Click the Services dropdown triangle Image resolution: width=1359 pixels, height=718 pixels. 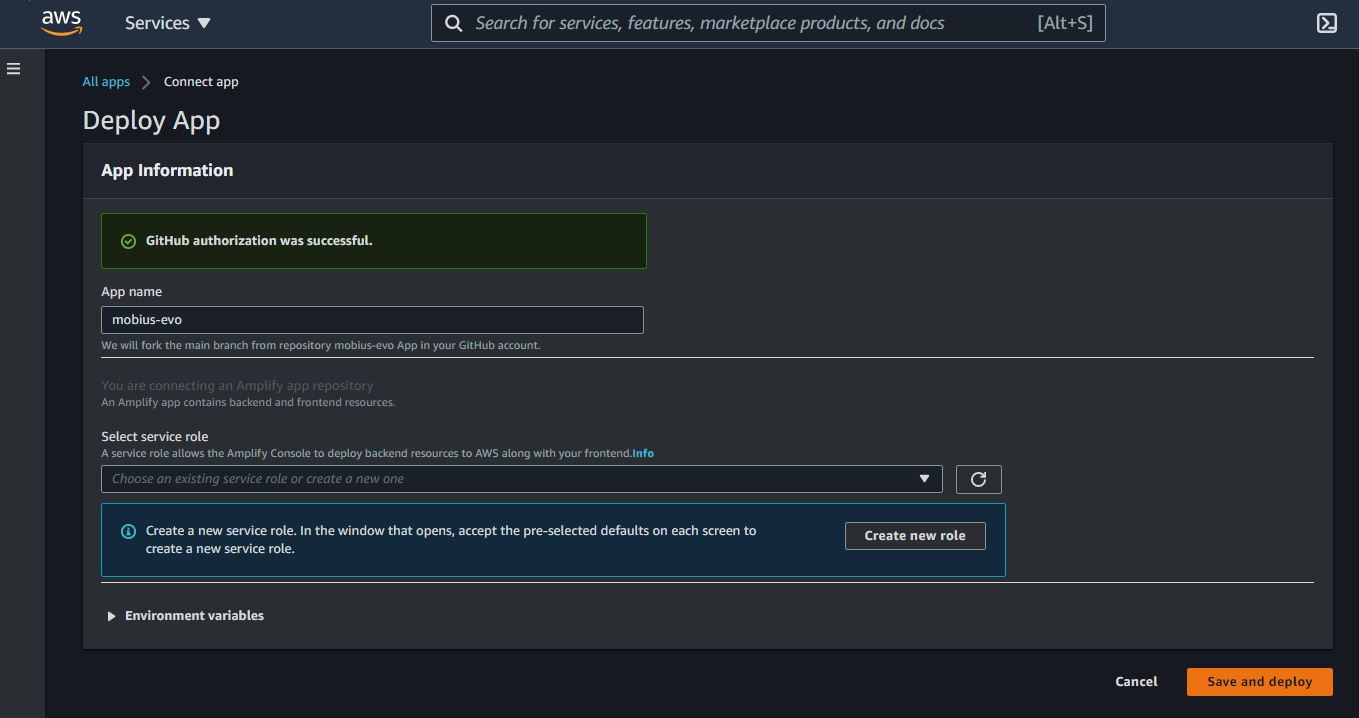coord(204,23)
